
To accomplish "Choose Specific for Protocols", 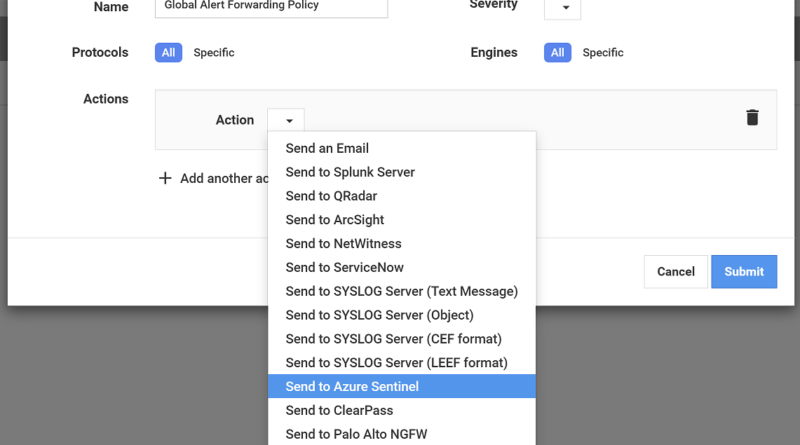I will [214, 53].
